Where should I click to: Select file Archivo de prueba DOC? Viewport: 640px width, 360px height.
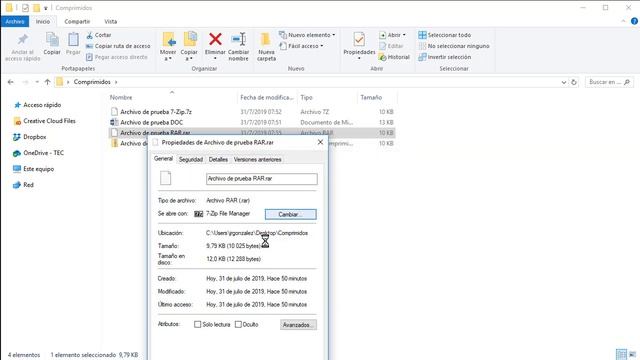click(251, 122)
